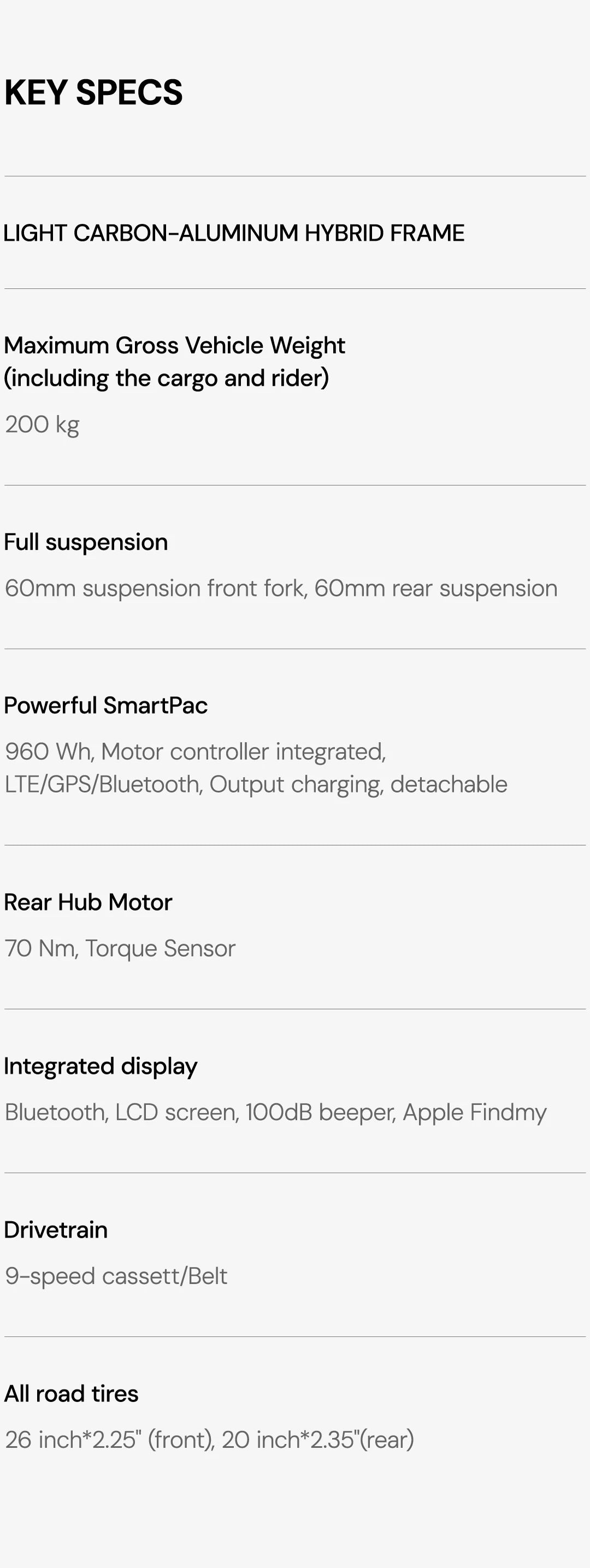Select the 200 kg weight value
The height and width of the screenshot is (1568, 590).
[42, 424]
